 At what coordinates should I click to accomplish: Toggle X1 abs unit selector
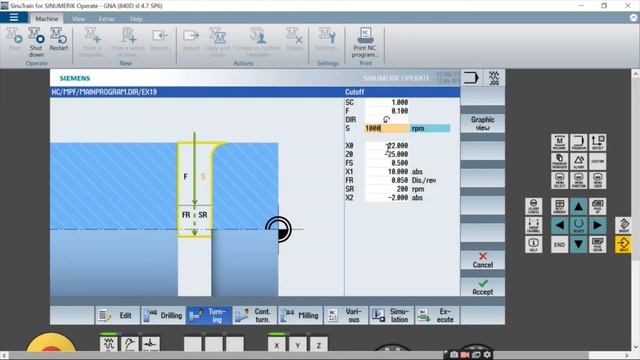pyautogui.click(x=417, y=172)
